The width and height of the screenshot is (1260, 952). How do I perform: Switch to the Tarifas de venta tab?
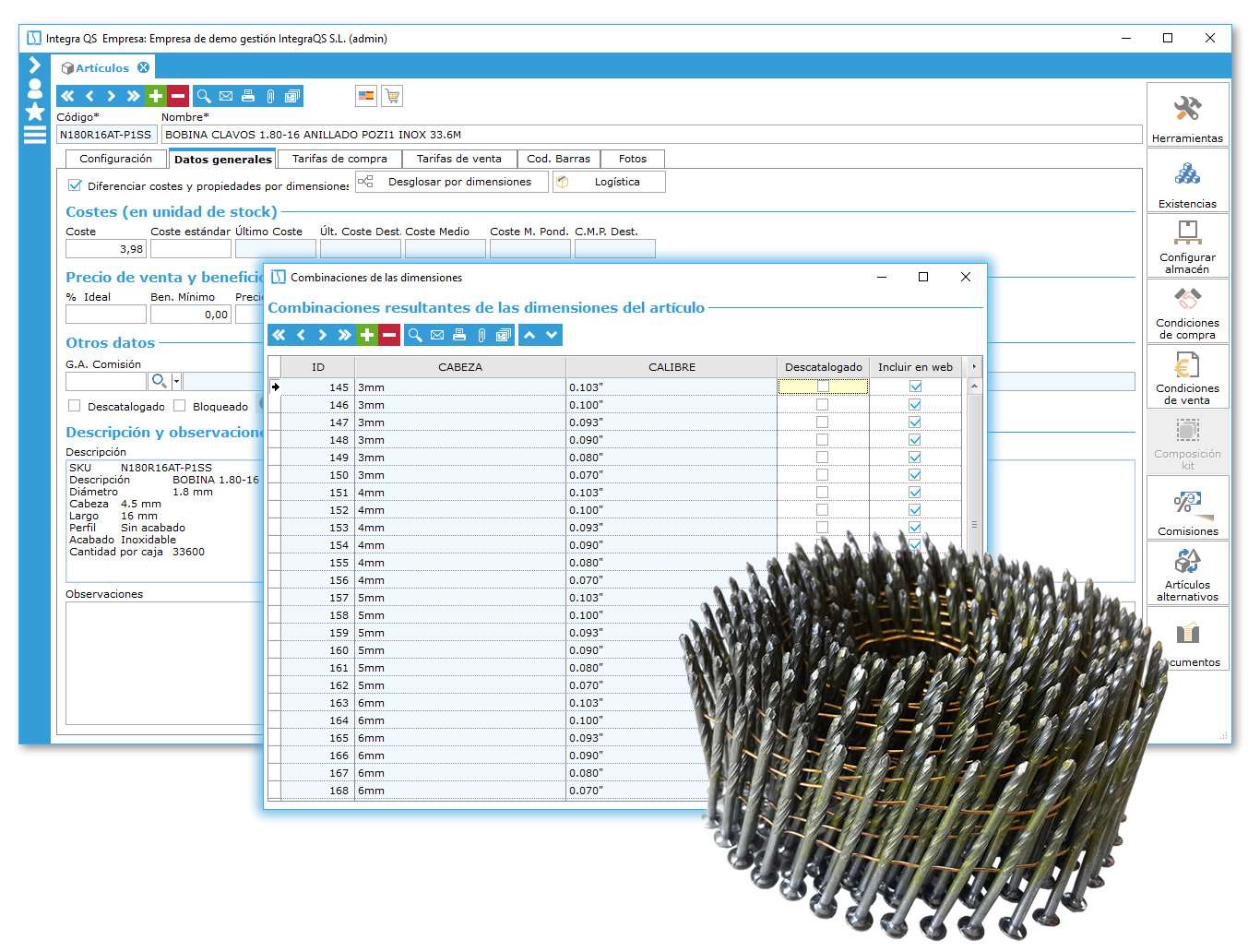(x=460, y=158)
